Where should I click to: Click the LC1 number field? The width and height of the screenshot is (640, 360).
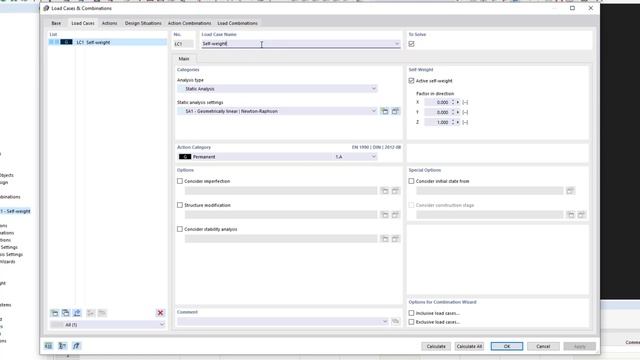click(x=184, y=44)
